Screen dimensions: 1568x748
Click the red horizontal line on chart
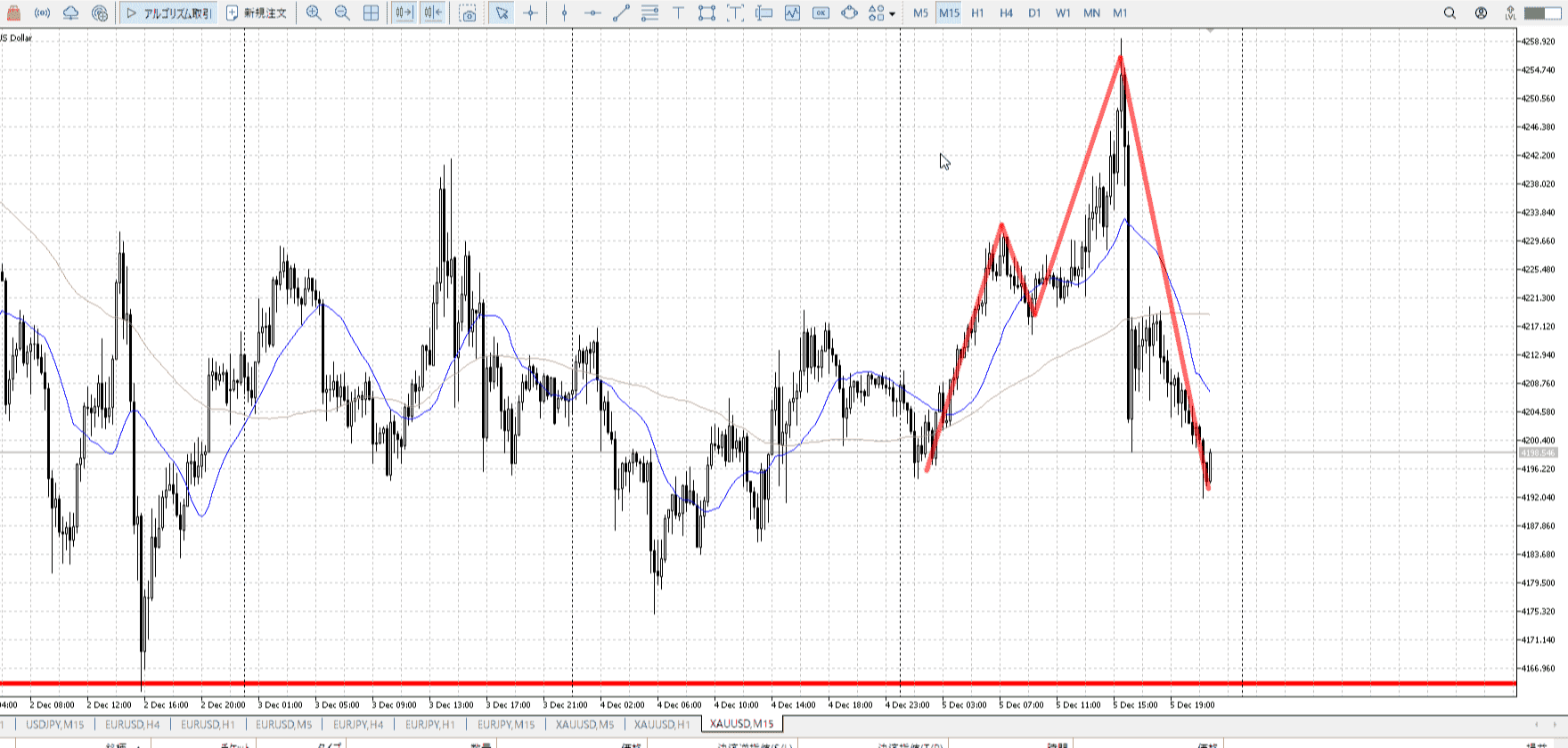624,684
